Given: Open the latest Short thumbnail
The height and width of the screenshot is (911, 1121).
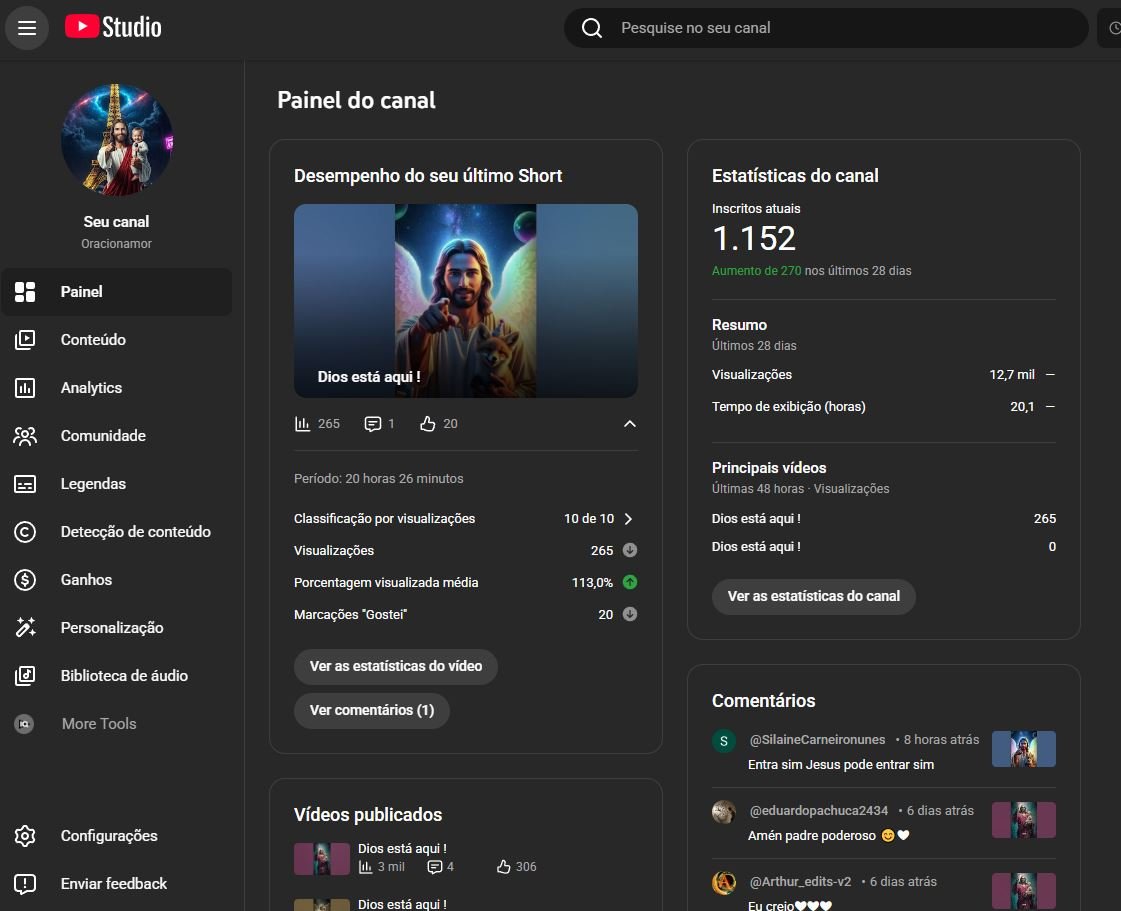Looking at the screenshot, I should tap(466, 300).
